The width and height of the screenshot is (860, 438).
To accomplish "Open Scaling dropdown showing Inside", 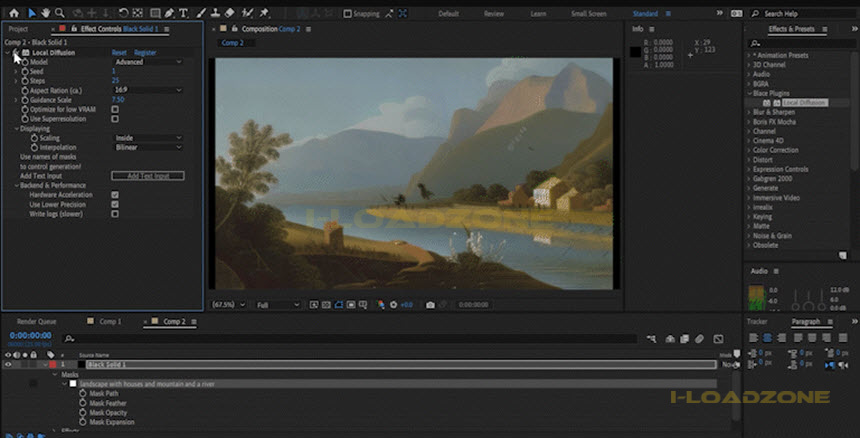I will pyautogui.click(x=148, y=138).
